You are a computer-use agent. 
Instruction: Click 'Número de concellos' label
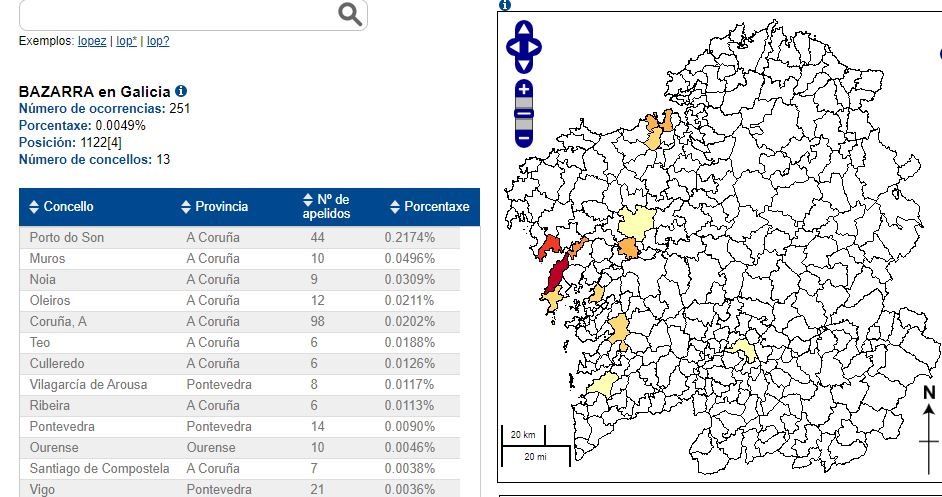pyautogui.click(x=85, y=160)
